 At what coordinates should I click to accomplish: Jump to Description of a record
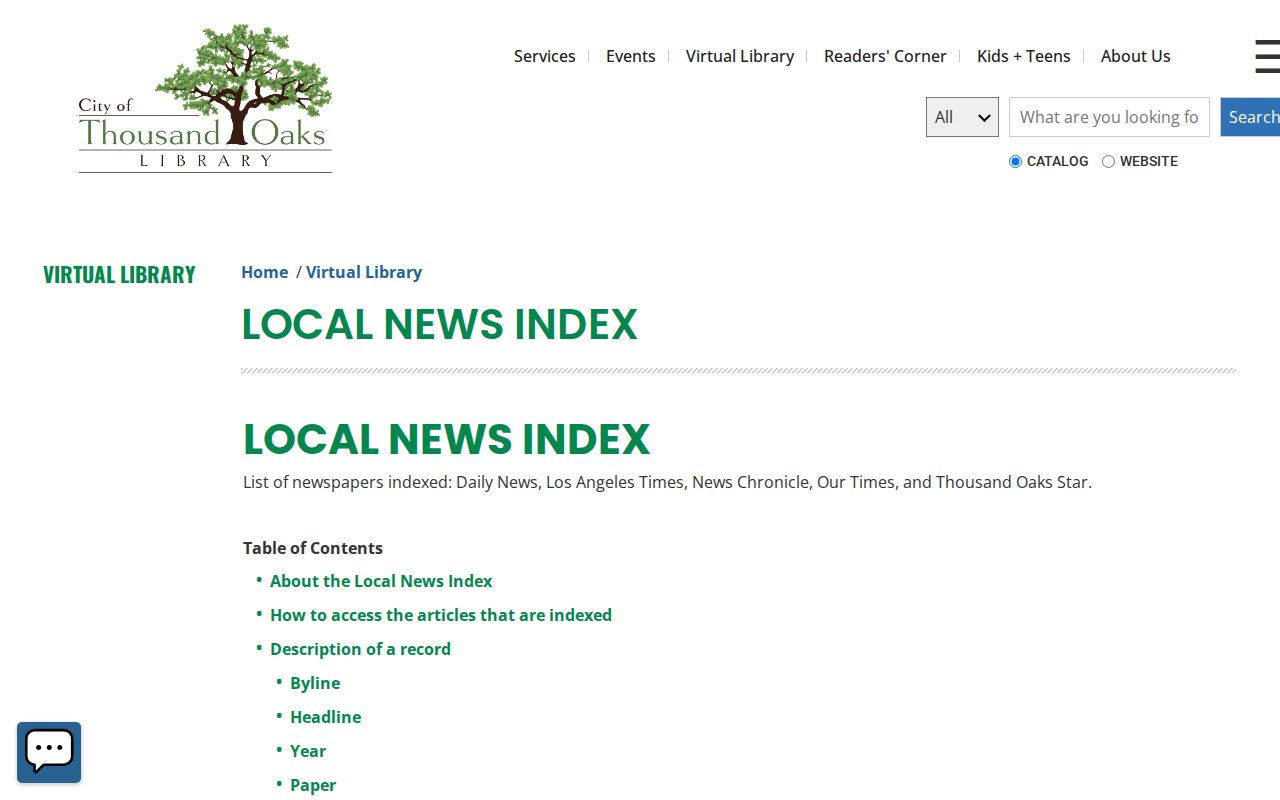(360, 649)
